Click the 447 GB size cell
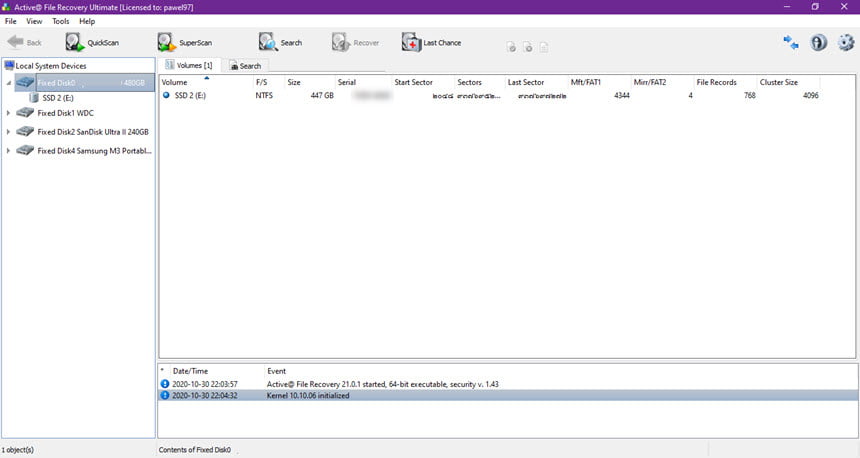 [x=322, y=95]
